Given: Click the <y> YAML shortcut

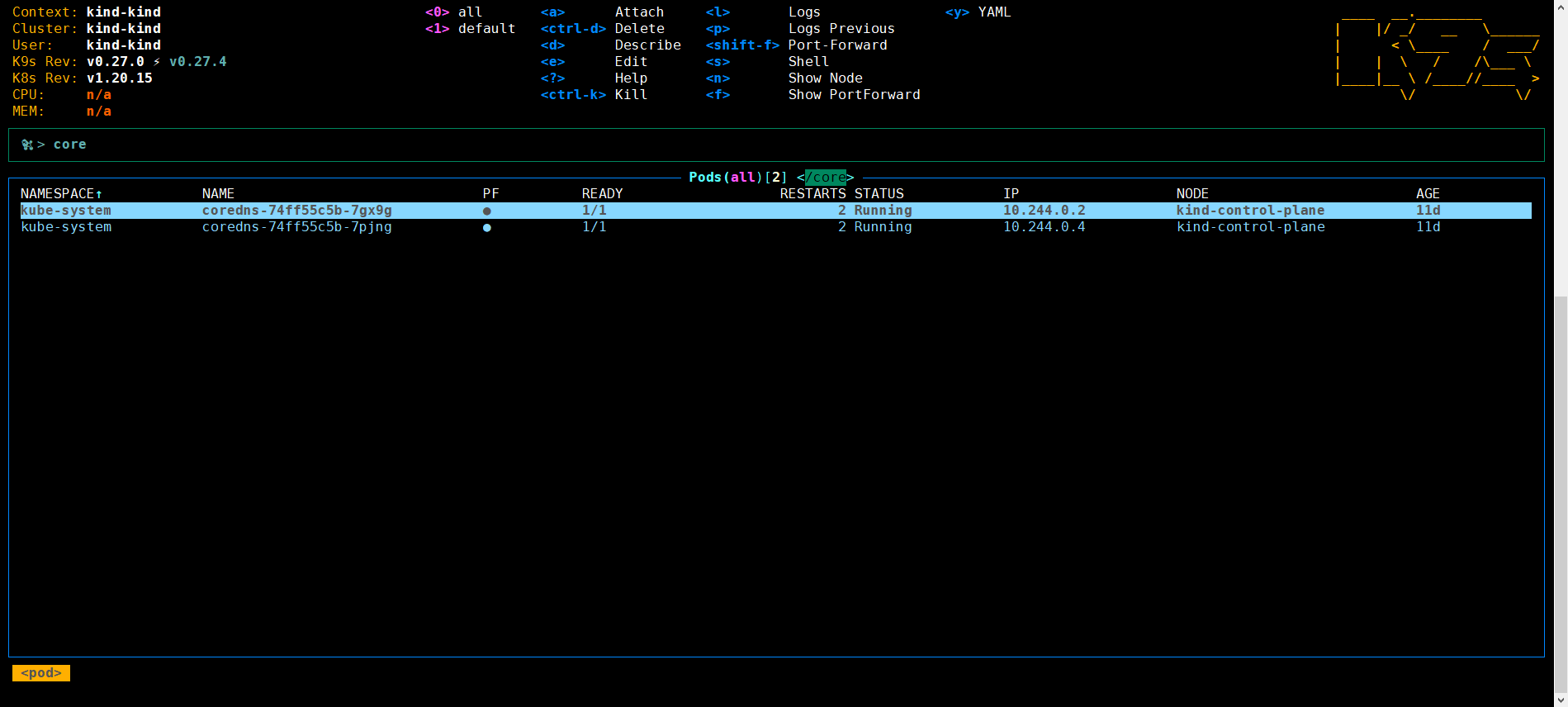Looking at the screenshot, I should [978, 12].
